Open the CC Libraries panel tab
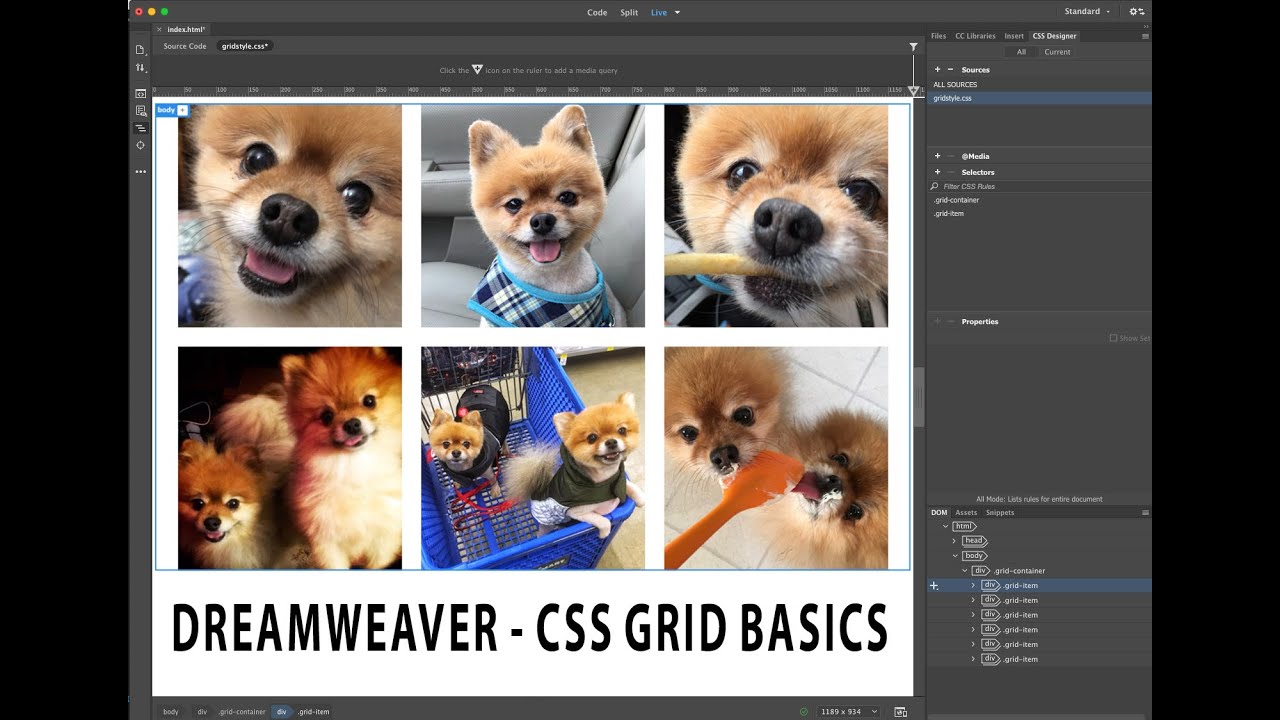This screenshot has height=720, width=1280. point(975,36)
